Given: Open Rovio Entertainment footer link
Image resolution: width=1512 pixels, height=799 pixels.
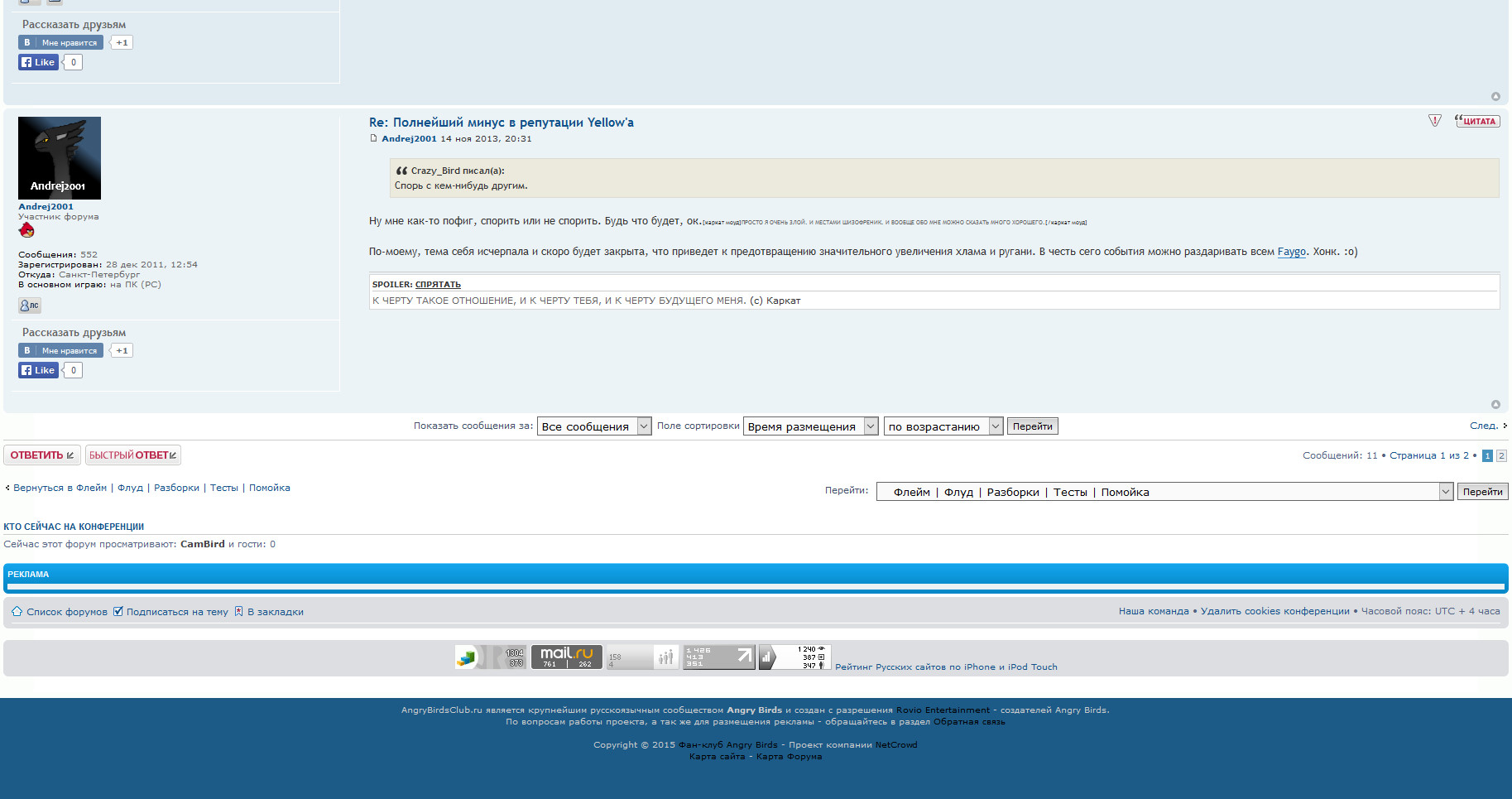Looking at the screenshot, I should click(x=943, y=710).
